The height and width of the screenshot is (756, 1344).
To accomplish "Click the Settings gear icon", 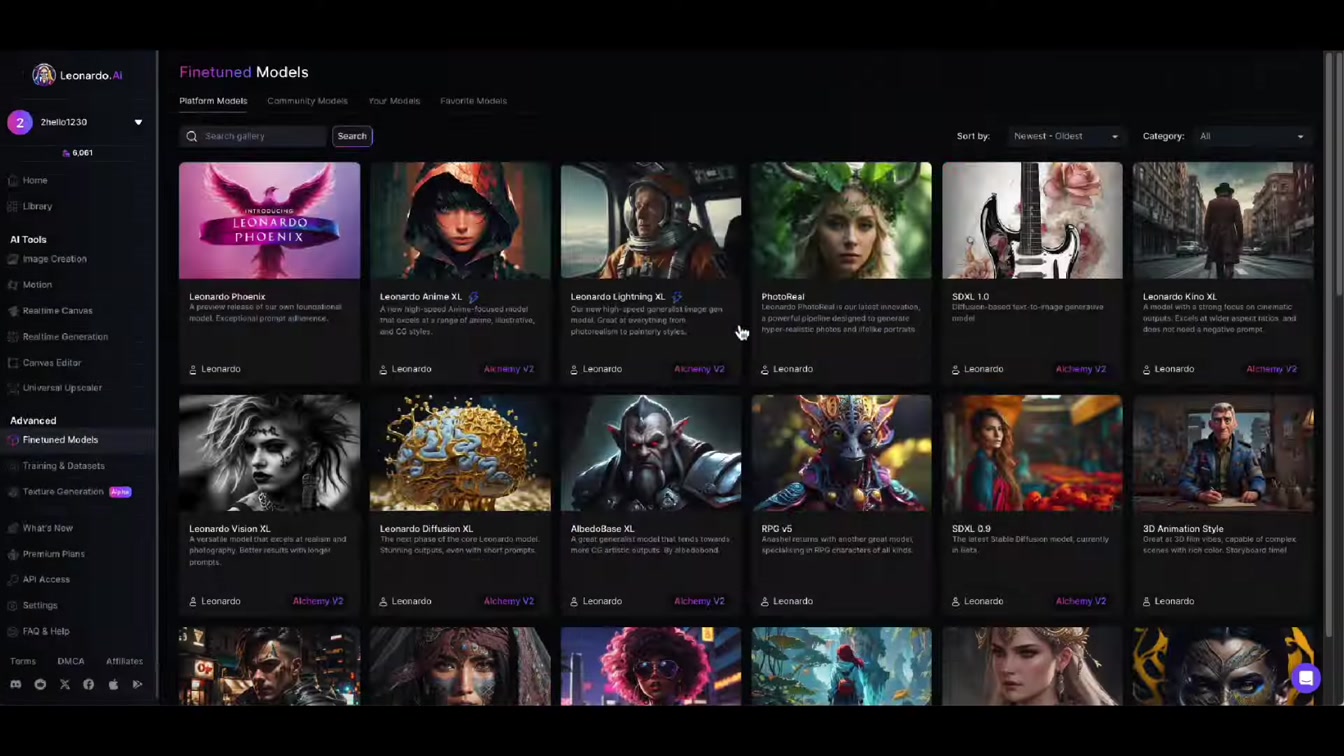I will click(13, 606).
